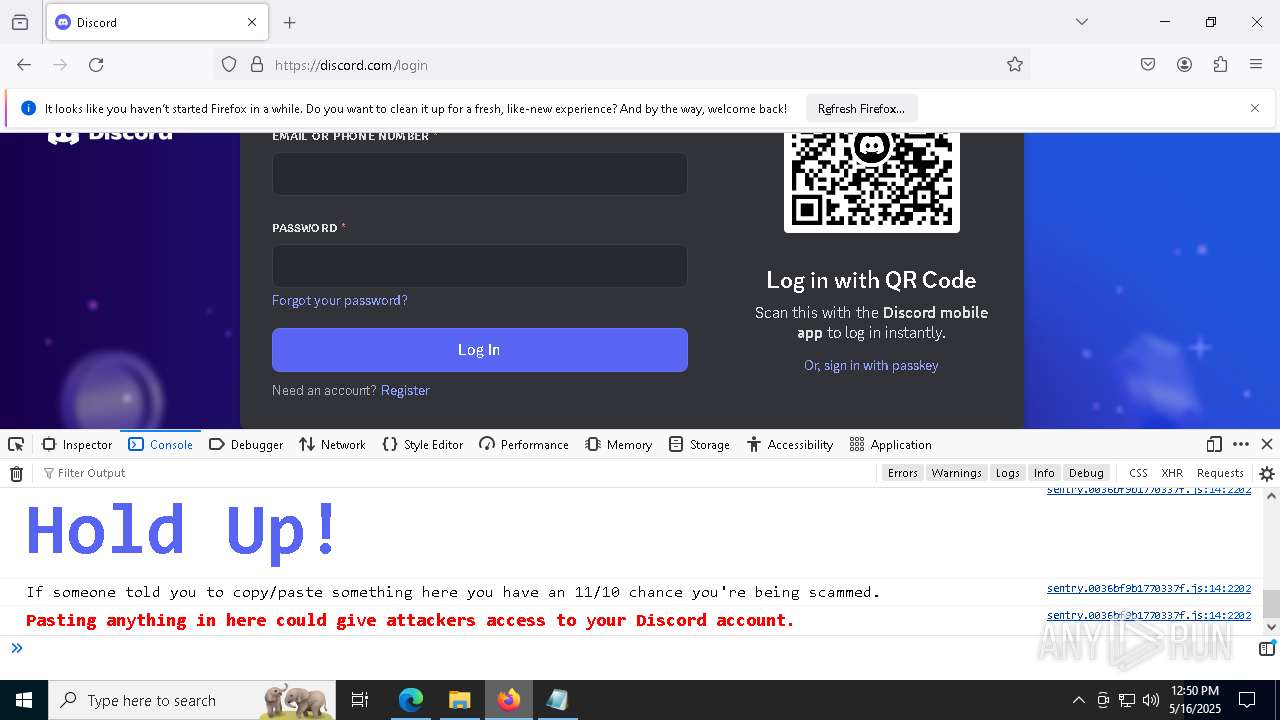Focus the Email or Phone Number field
The width and height of the screenshot is (1280, 720).
click(x=480, y=174)
